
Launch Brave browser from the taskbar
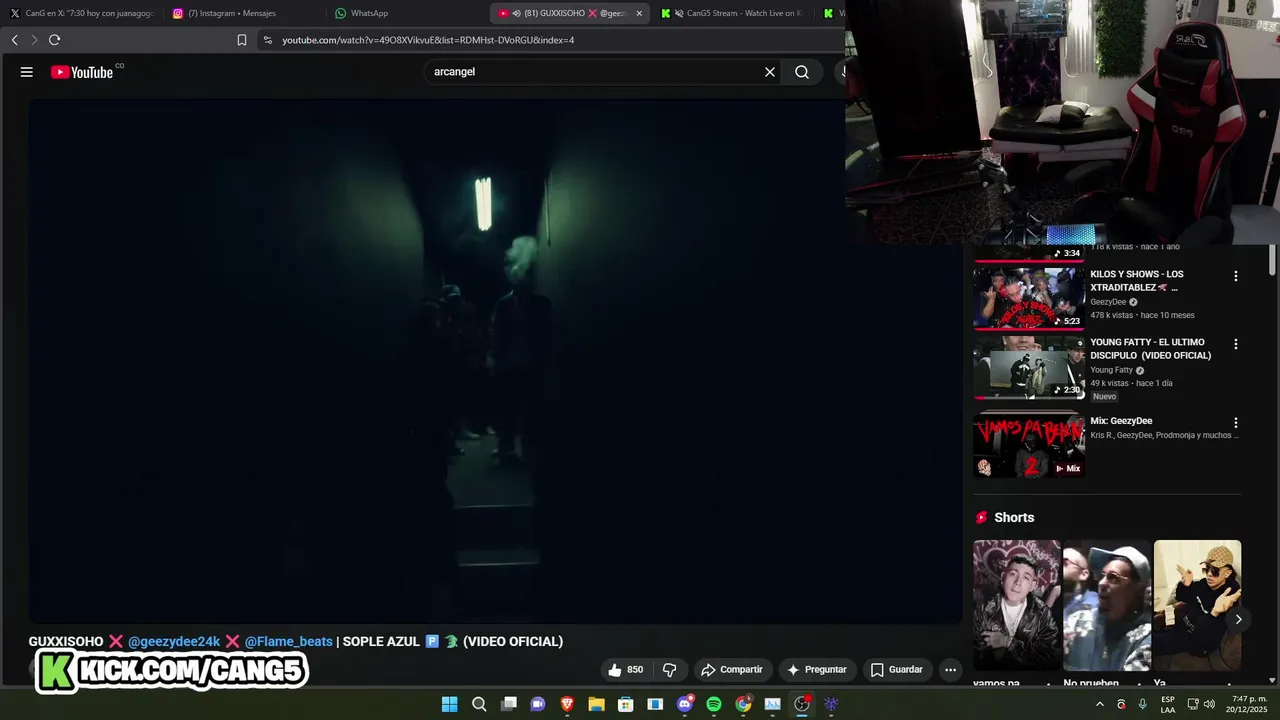point(567,704)
